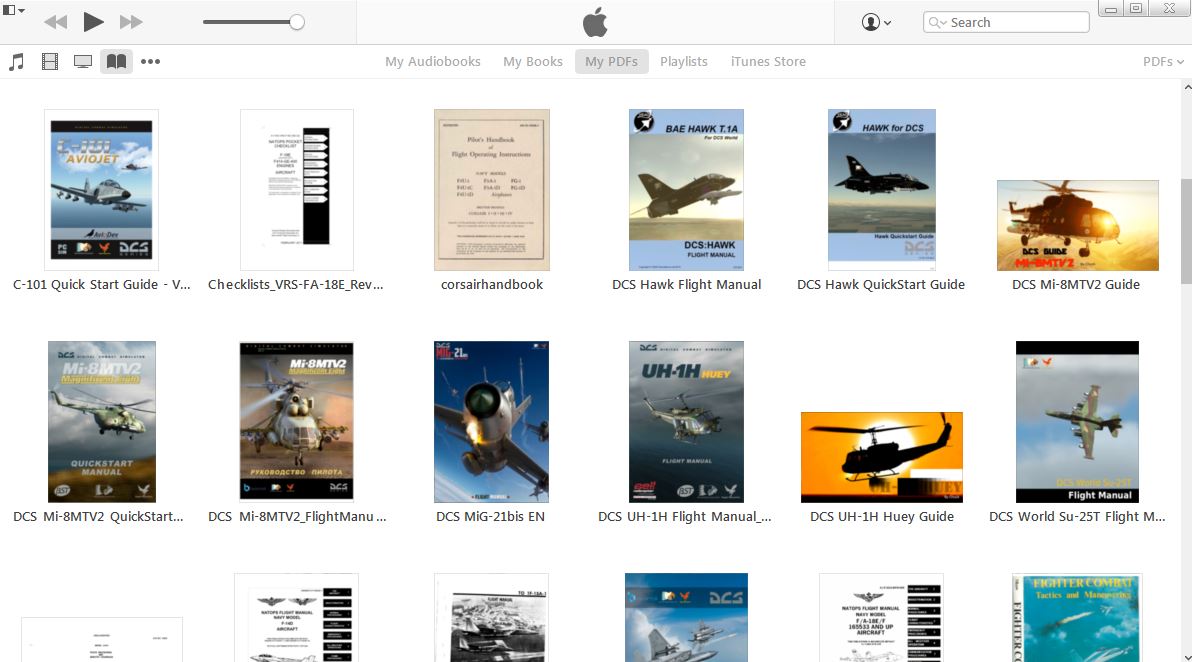The height and width of the screenshot is (662, 1192).
Task: Select the Books library icon
Action: [116, 62]
